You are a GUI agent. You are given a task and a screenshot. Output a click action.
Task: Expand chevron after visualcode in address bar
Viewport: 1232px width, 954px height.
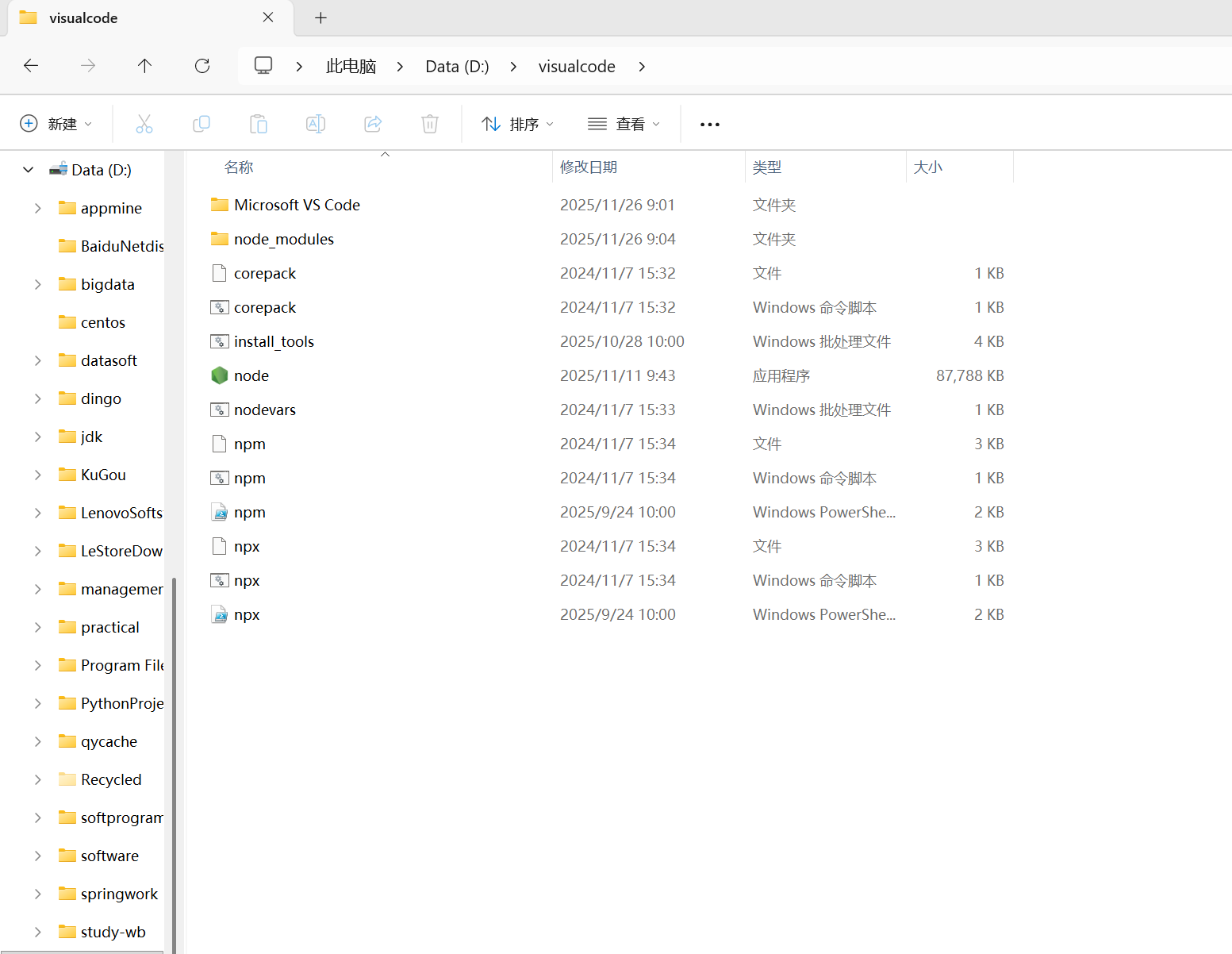(x=642, y=67)
